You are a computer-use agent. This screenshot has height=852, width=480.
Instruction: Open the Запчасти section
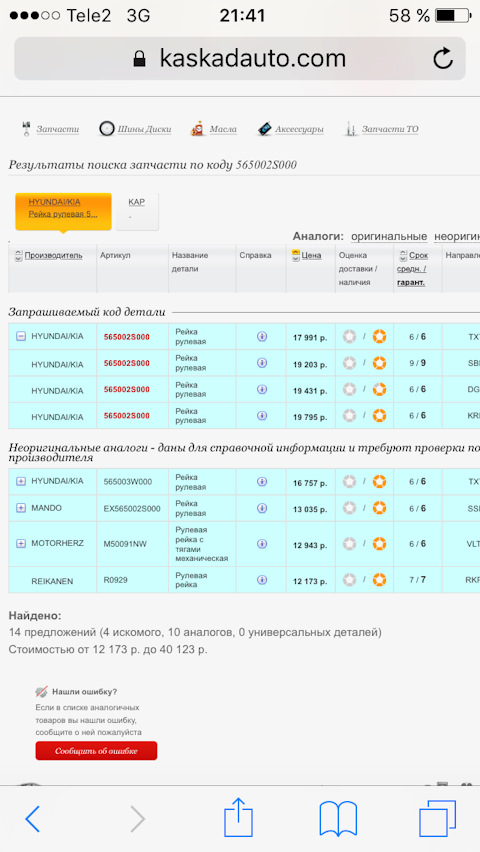[58, 129]
